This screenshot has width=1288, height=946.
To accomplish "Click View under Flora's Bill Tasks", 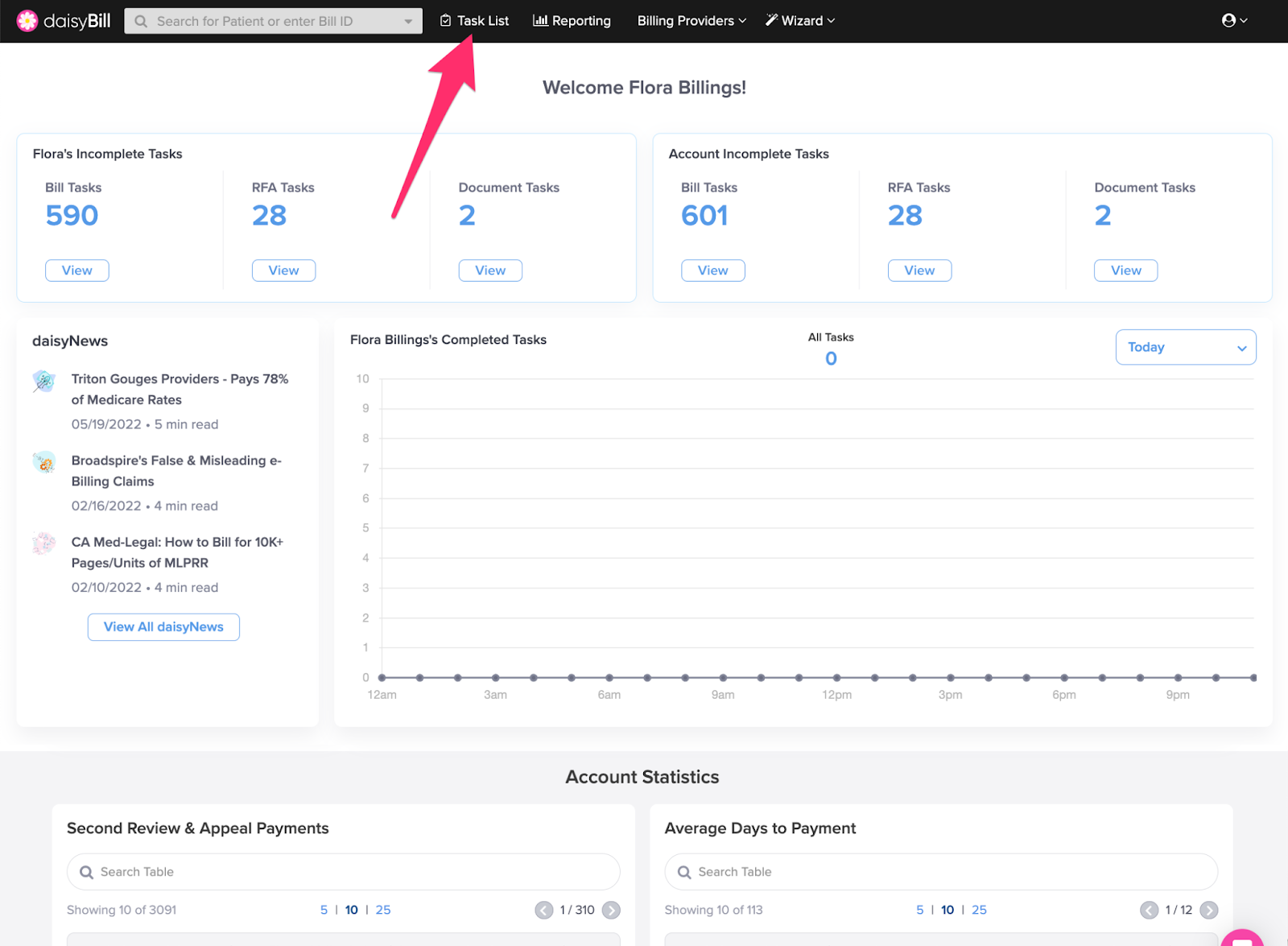I will [76, 270].
